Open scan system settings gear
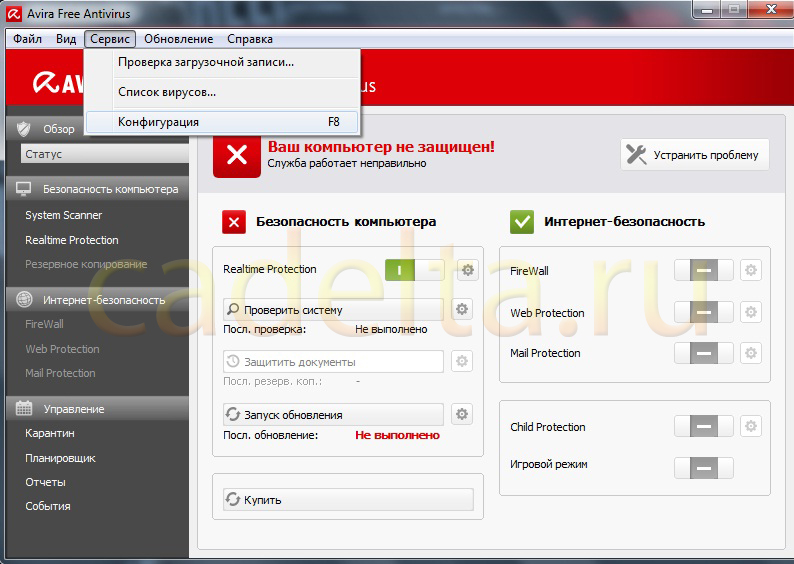 click(x=461, y=309)
